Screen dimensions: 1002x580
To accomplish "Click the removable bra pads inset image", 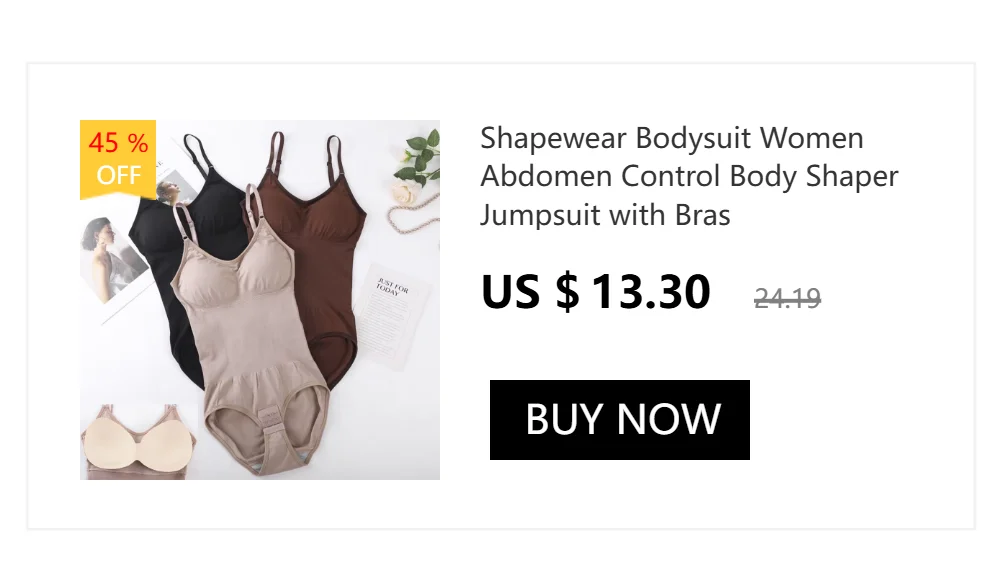I will point(138,442).
